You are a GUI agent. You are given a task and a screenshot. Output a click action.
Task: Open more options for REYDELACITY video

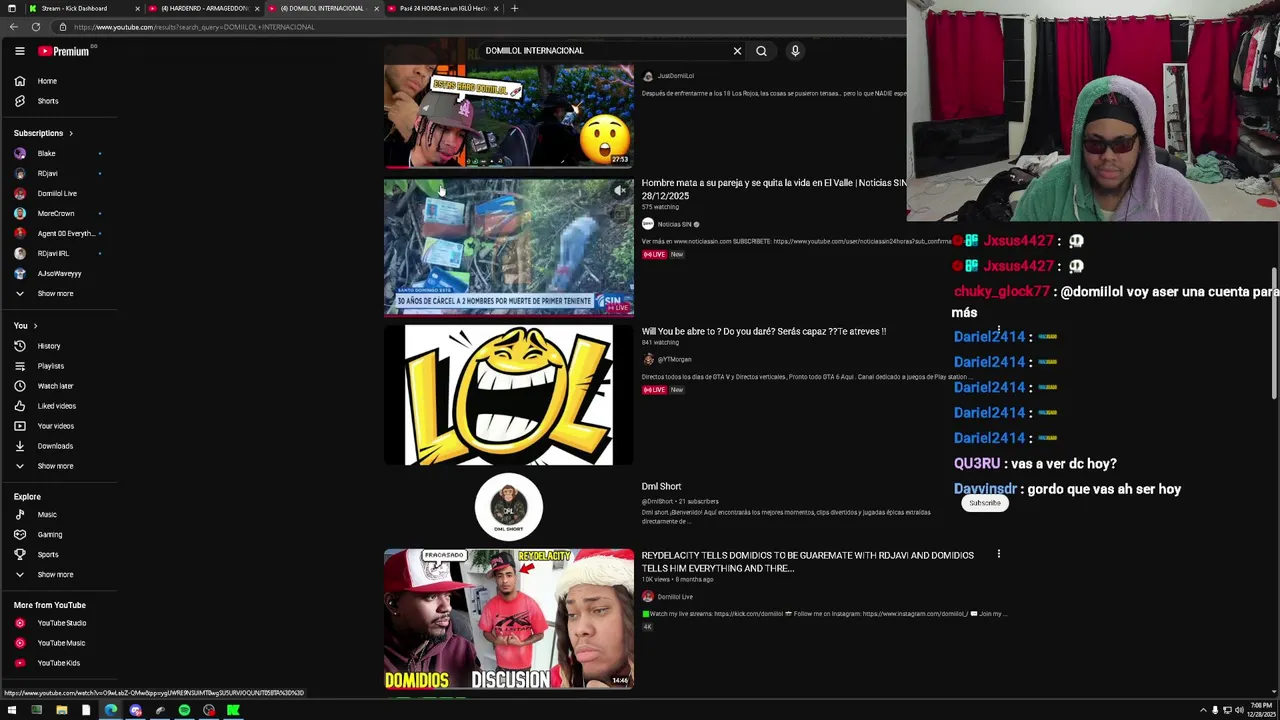click(x=998, y=554)
